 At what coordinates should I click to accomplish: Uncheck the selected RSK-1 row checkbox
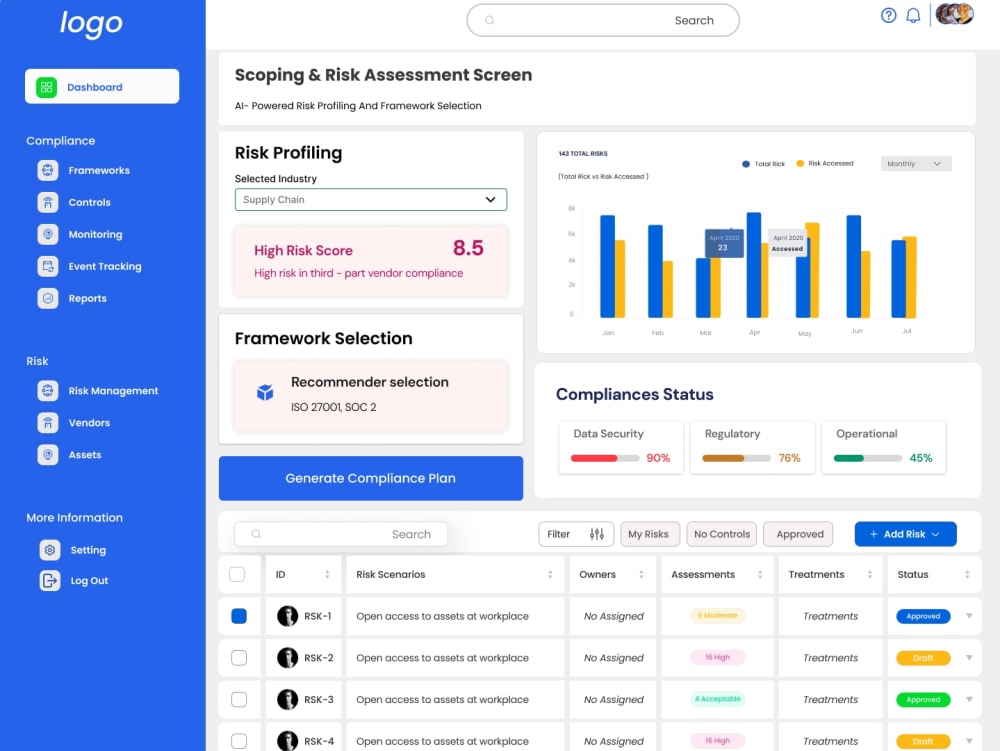pos(239,615)
